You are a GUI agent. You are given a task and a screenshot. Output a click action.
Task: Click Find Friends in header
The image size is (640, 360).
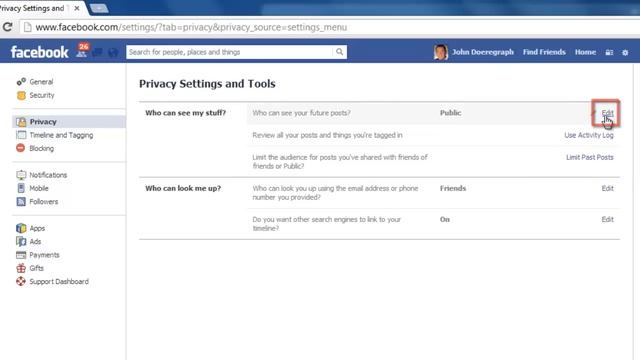pyautogui.click(x=544, y=52)
